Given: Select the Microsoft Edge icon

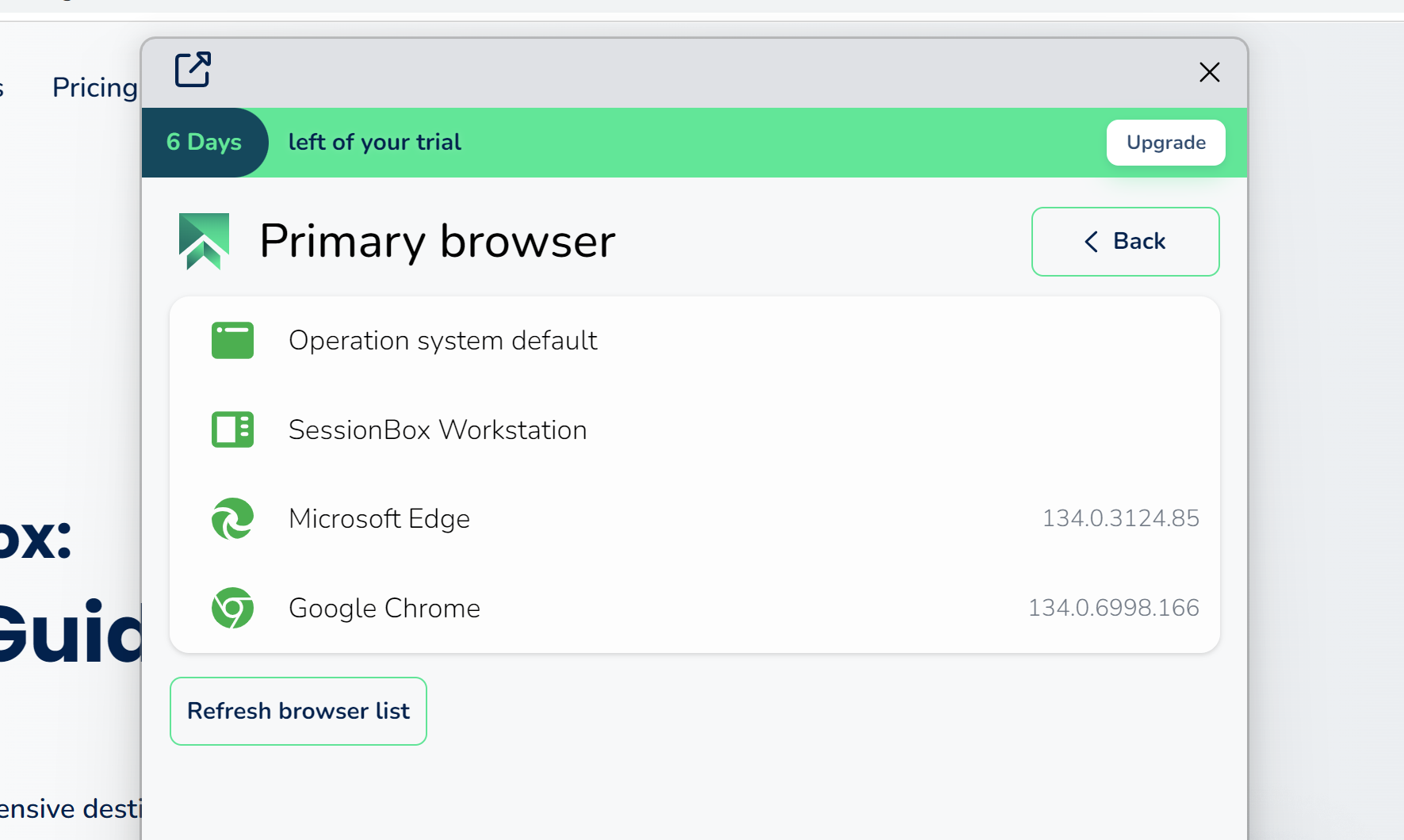Looking at the screenshot, I should 232,518.
